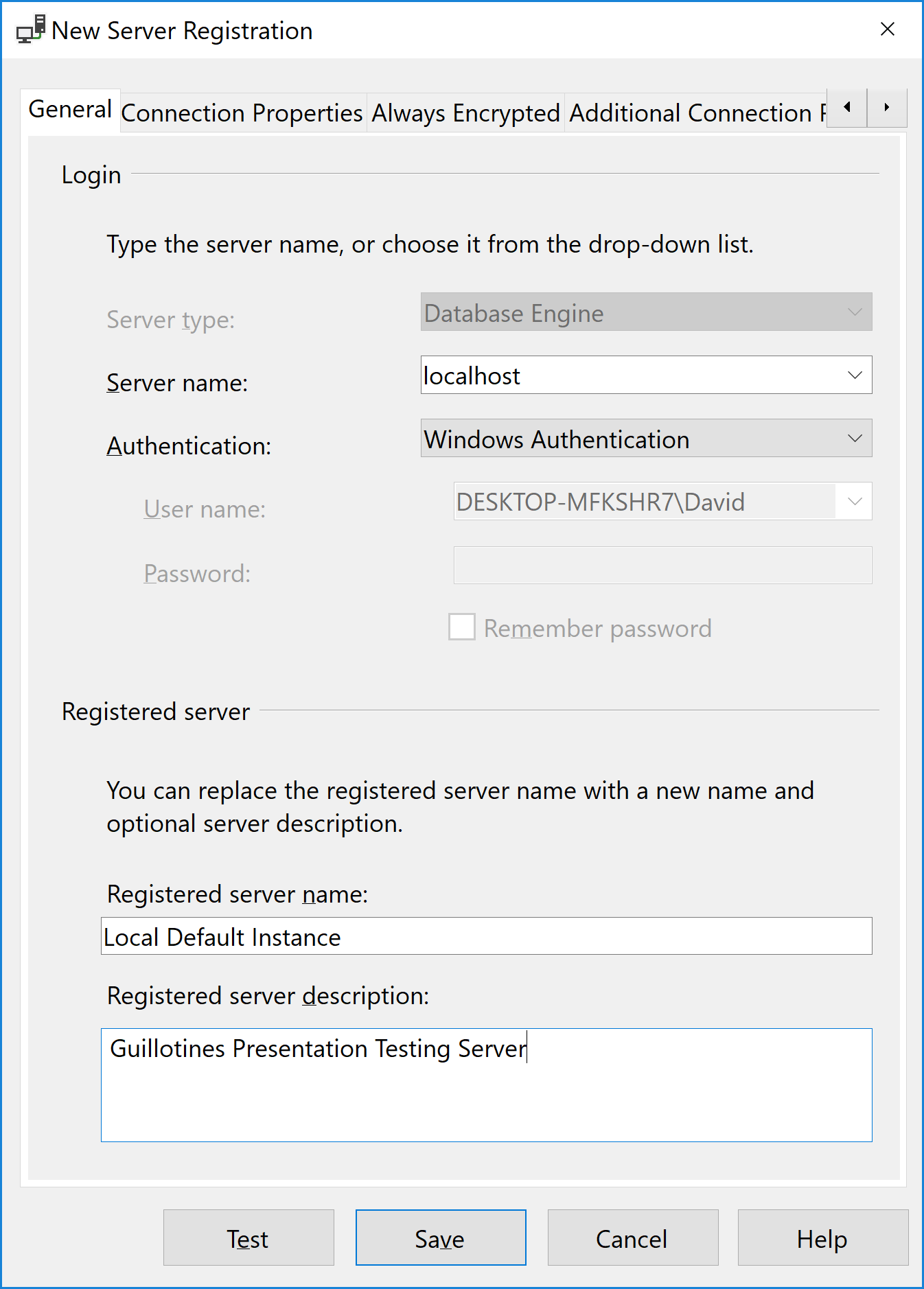Image resolution: width=924 pixels, height=1289 pixels.
Task: Open the Always Encrypted tab
Action: tap(465, 113)
